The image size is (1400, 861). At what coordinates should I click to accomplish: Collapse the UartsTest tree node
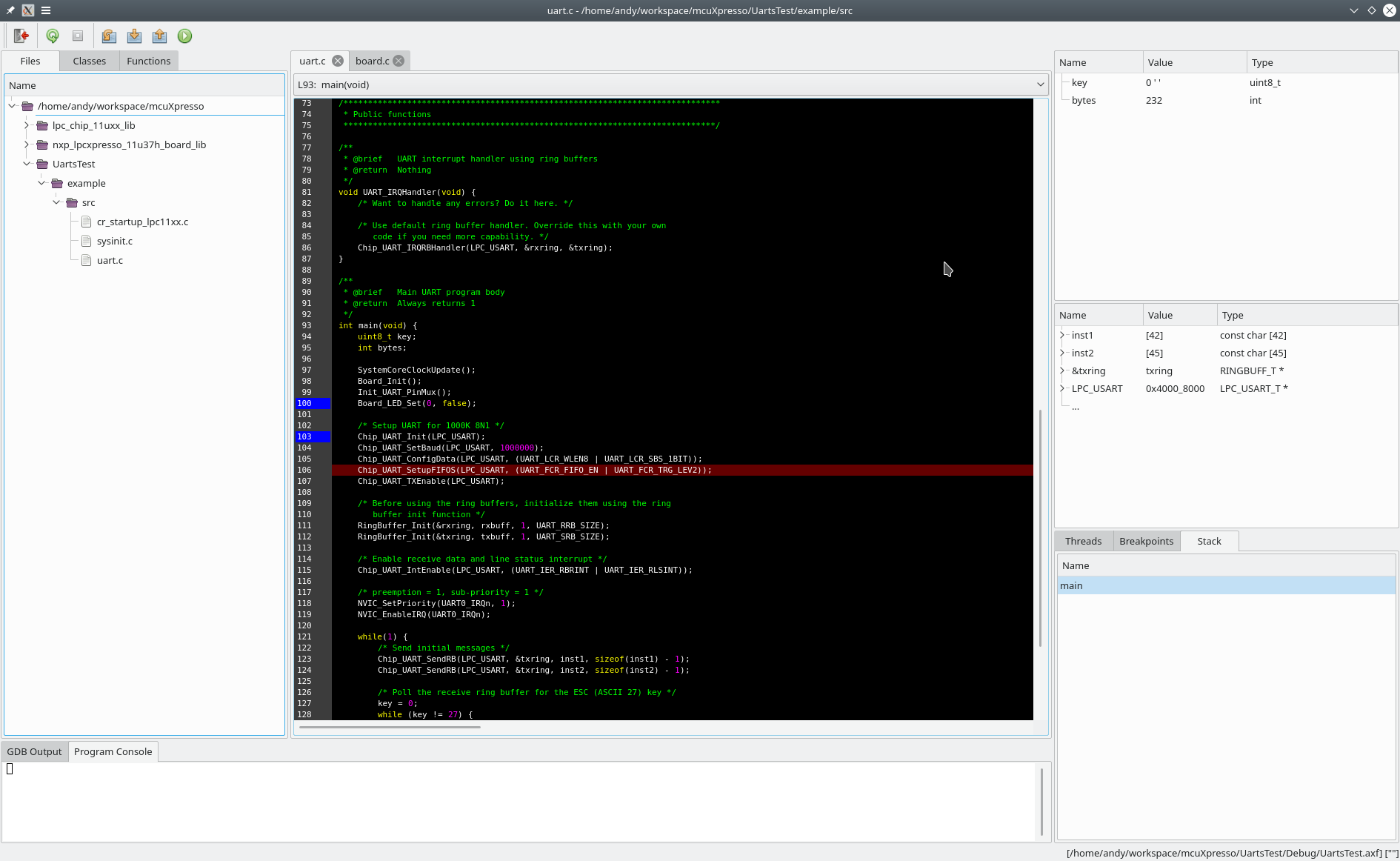tap(27, 164)
